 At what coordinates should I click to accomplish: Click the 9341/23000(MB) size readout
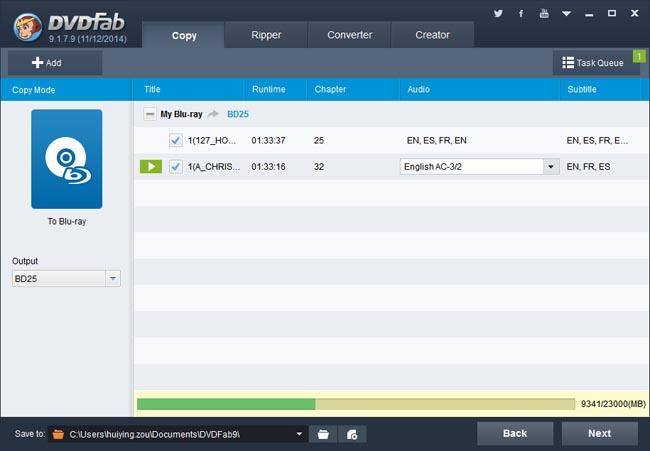[x=613, y=404]
